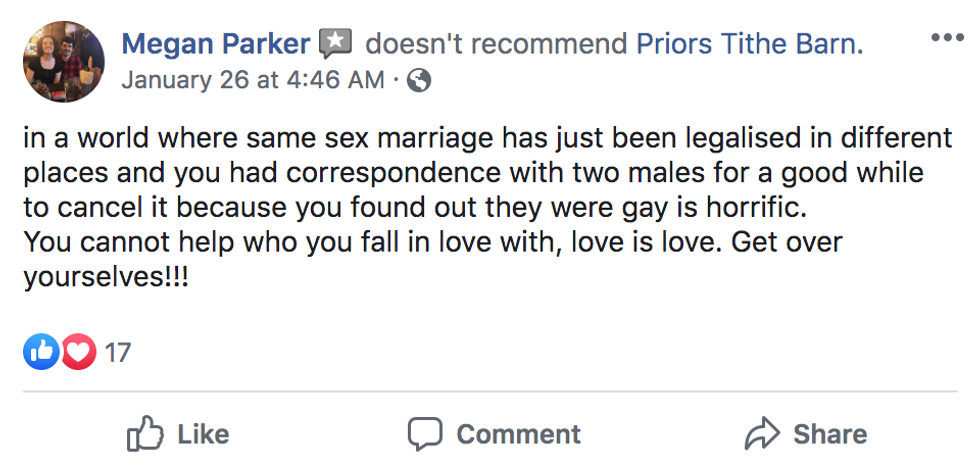Image resolution: width=980 pixels, height=472 pixels.
Task: Open Megan Parker's profile picture
Action: coord(63,59)
